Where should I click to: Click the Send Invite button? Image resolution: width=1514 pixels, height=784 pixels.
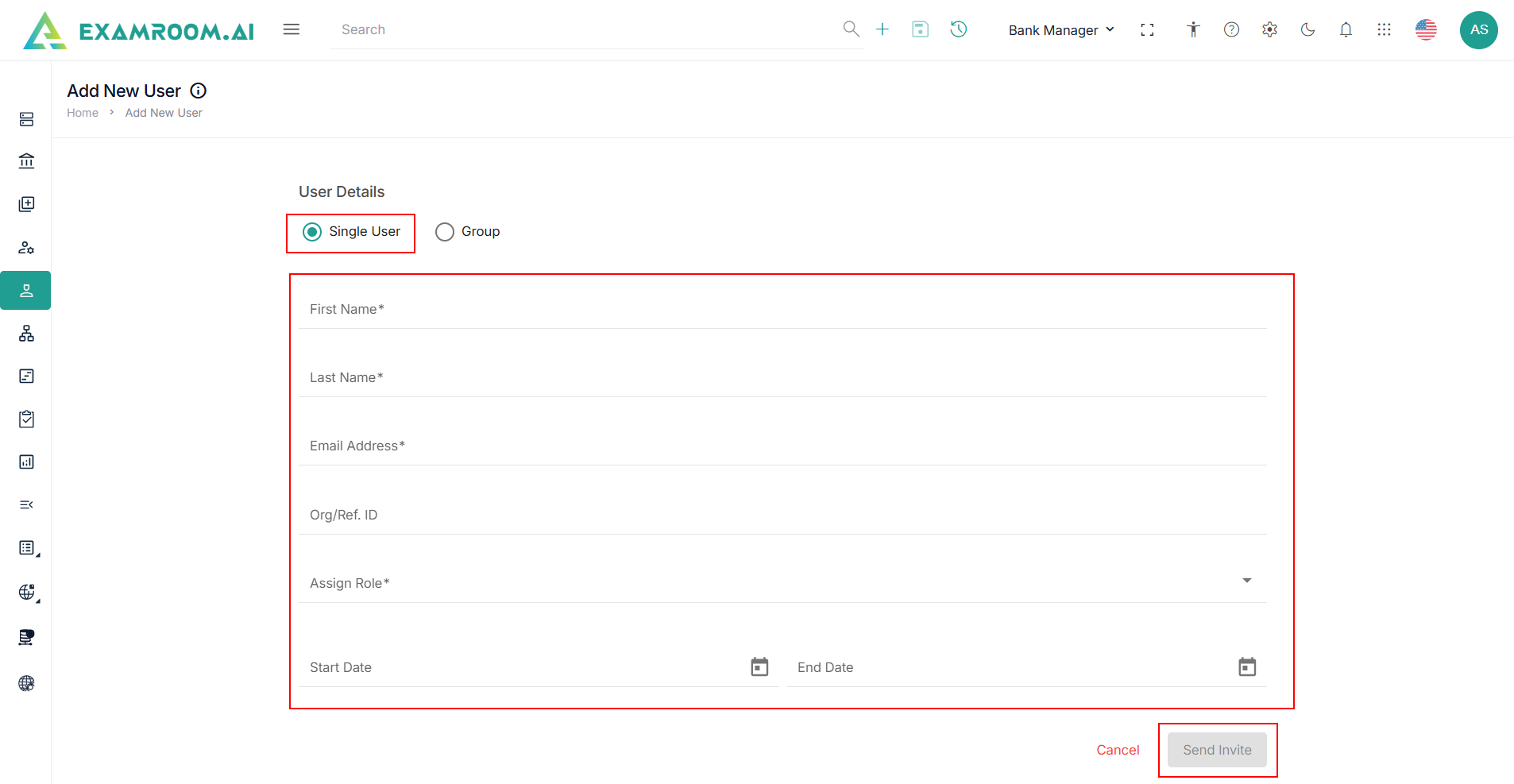pos(1217,750)
